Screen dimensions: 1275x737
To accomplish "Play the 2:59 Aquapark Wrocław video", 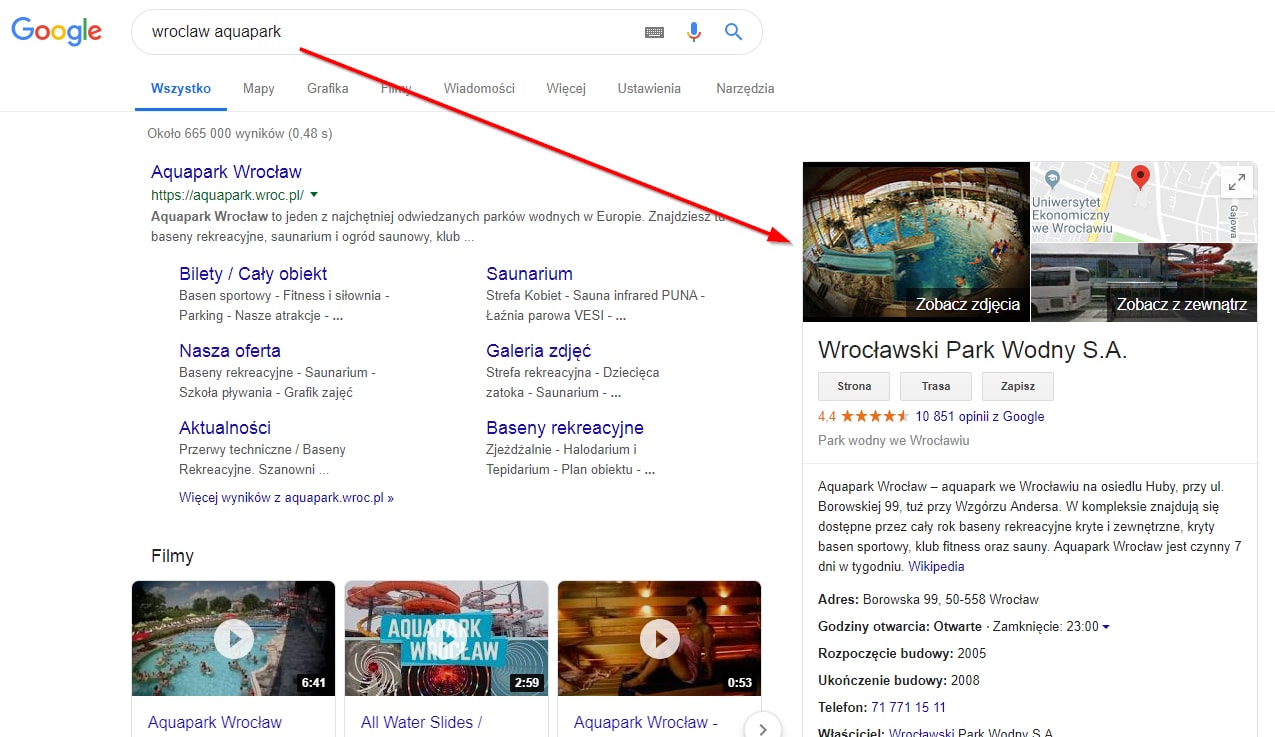I will (x=446, y=638).
